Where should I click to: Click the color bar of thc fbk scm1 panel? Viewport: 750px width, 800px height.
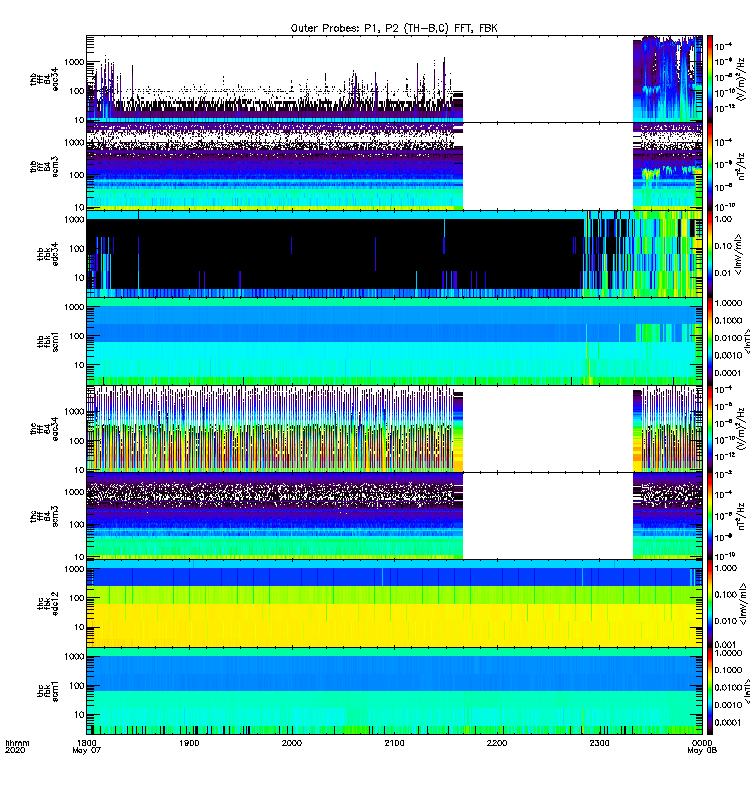709,691
